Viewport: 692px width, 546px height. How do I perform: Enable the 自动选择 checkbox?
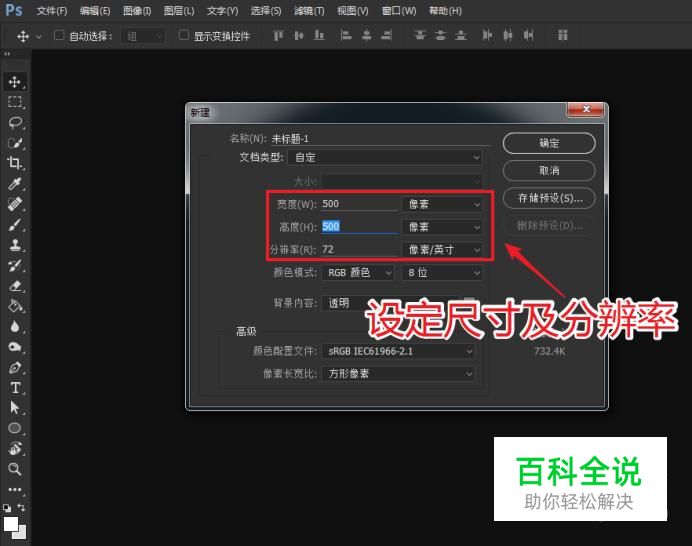(x=59, y=35)
